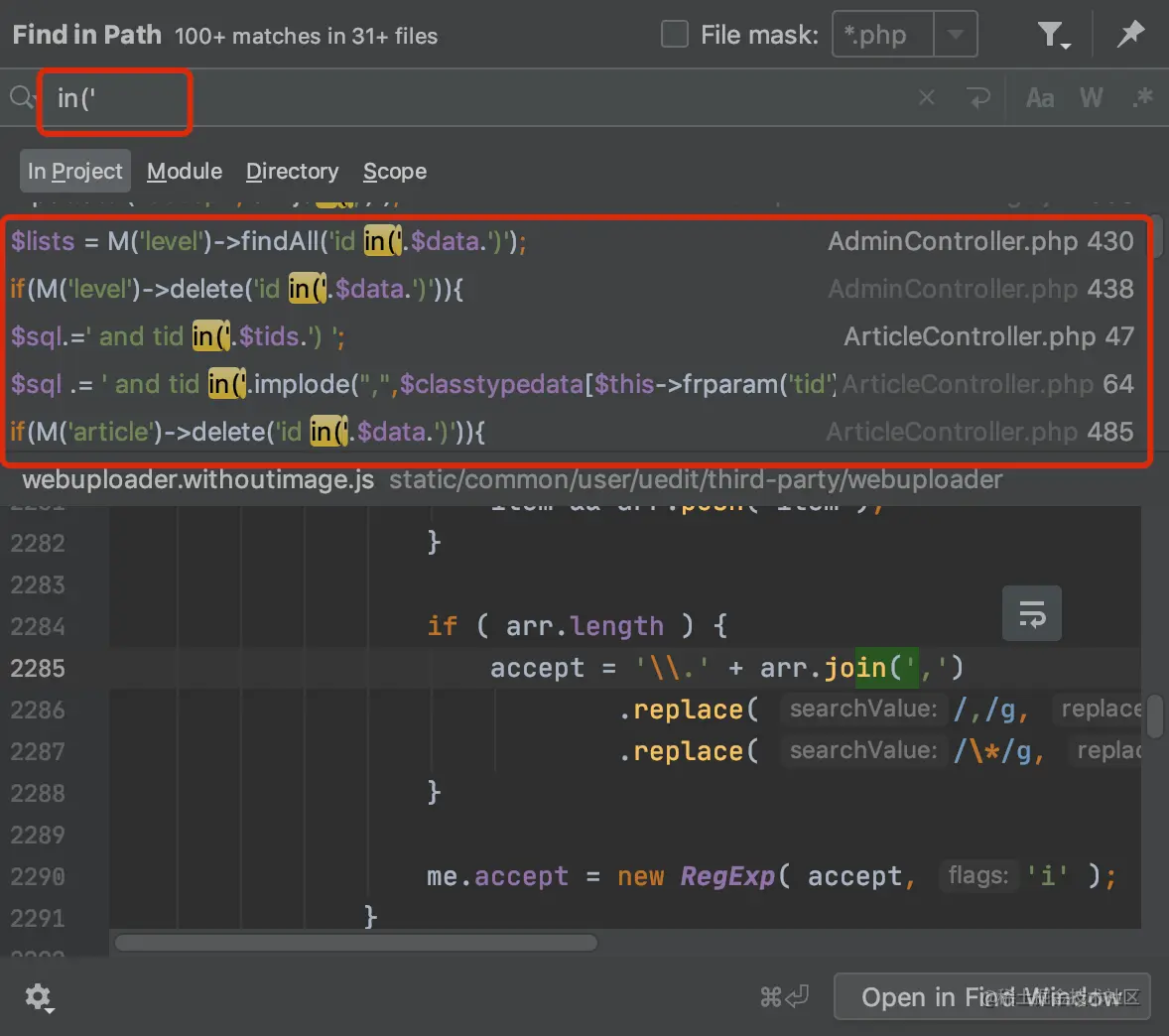Click line number 2290 in gutter
This screenshot has width=1169, height=1036.
[38, 876]
